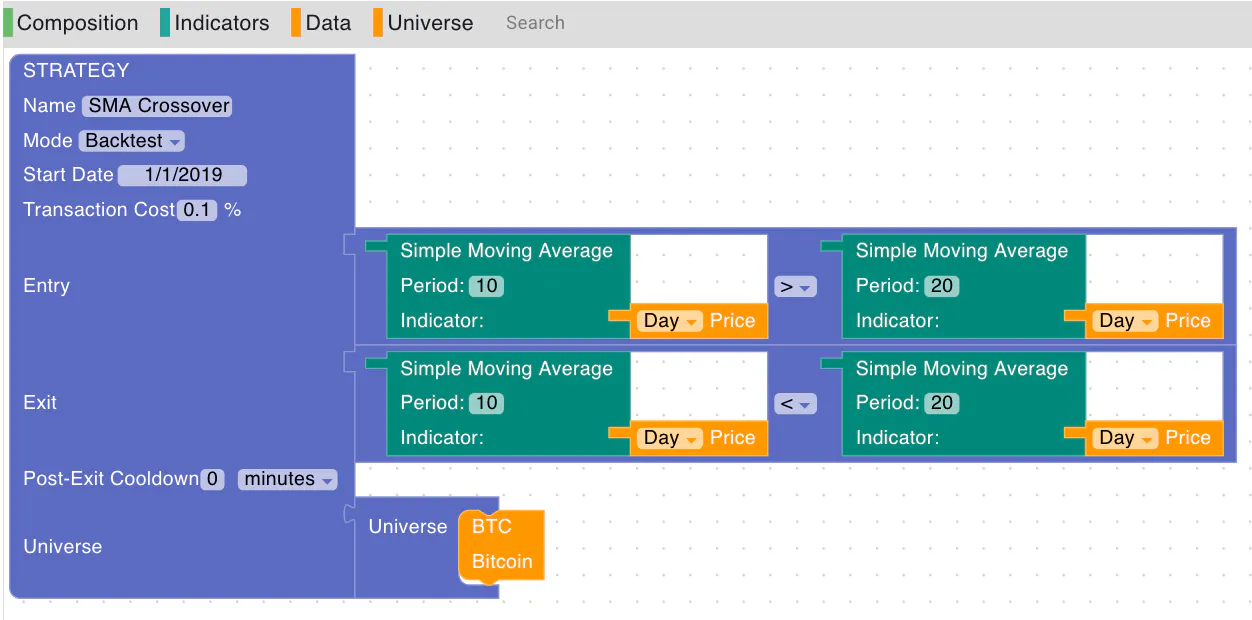Viewport: 1252px width, 620px height.
Task: Open Day dropdown in Exit right Price block
Action: (x=1126, y=438)
